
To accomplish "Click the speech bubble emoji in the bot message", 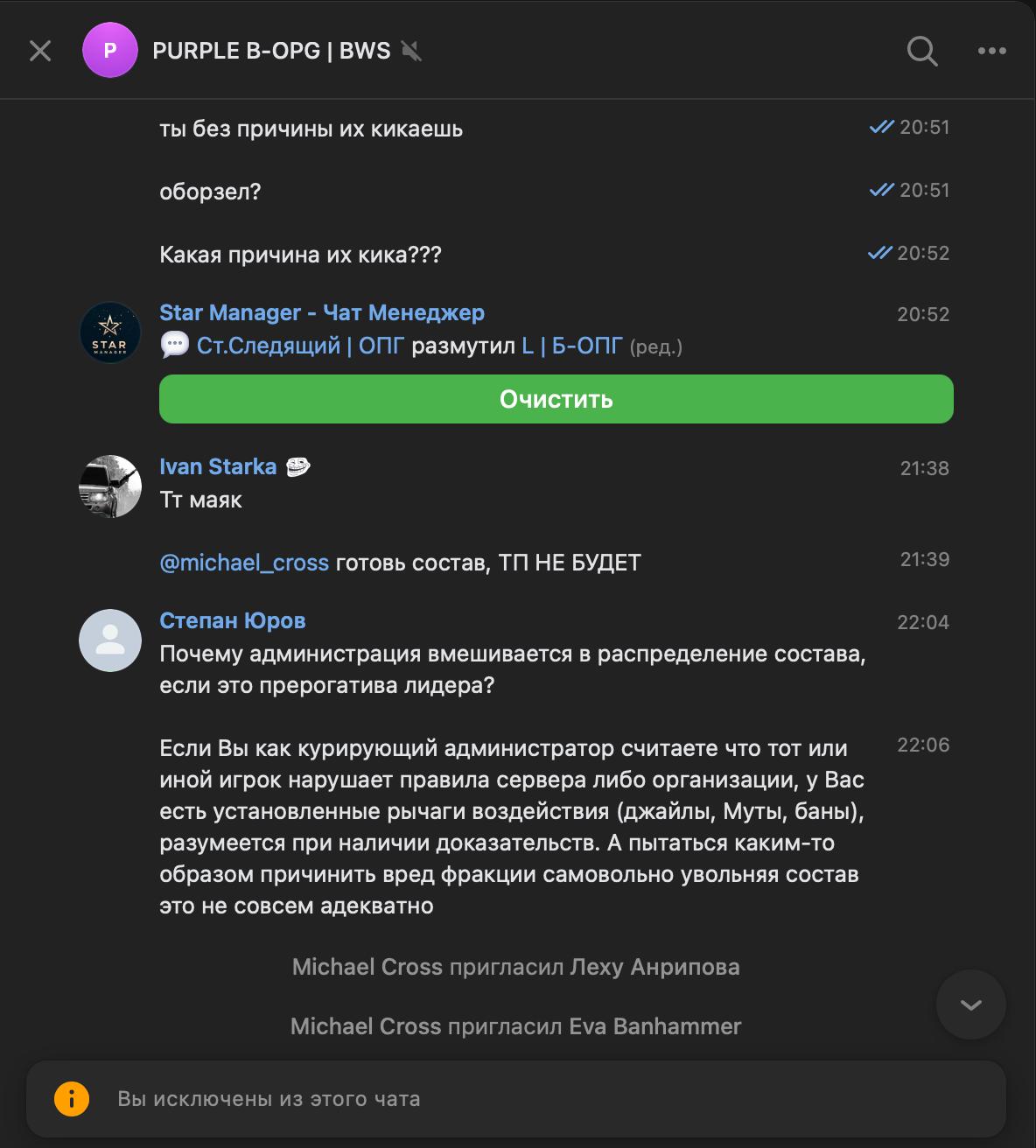I will (175, 346).
